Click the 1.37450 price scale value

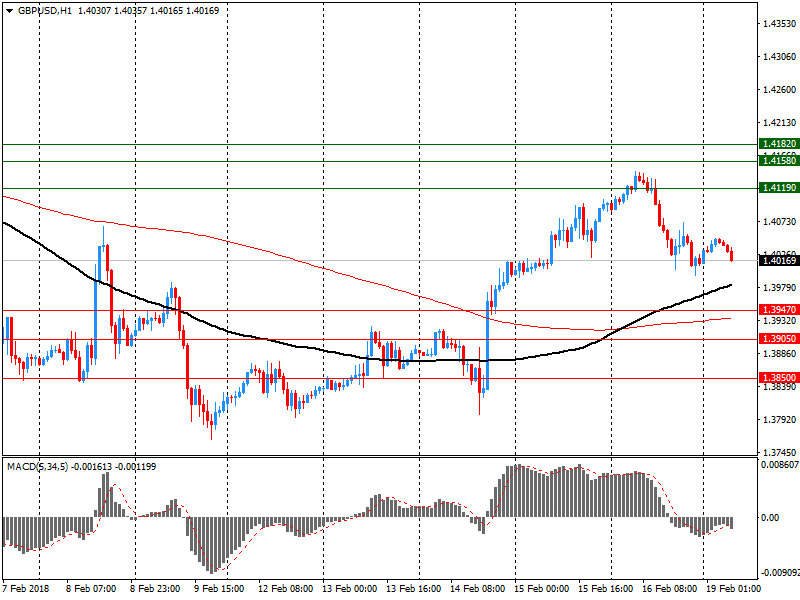779,453
